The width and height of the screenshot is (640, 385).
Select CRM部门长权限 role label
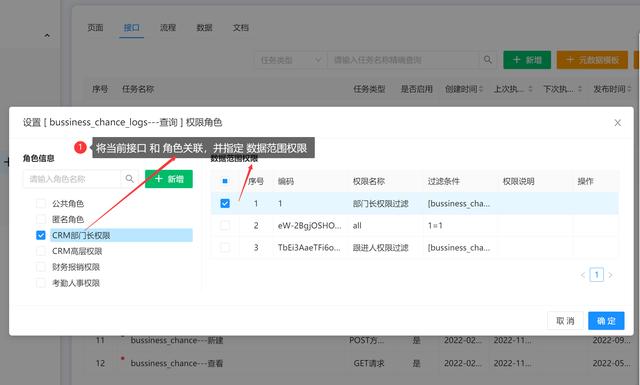point(81,235)
